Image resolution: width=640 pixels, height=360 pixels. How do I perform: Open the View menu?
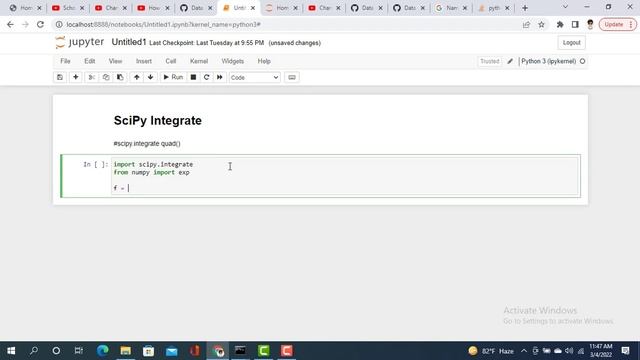point(116,61)
